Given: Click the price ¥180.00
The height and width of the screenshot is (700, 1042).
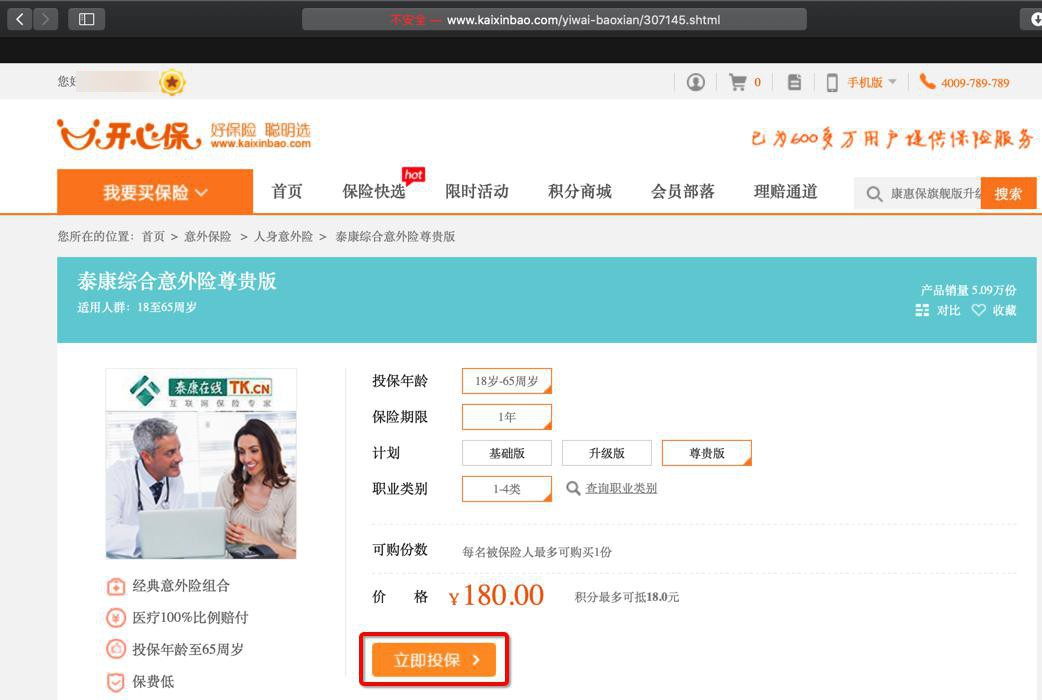Looking at the screenshot, I should 496,596.
